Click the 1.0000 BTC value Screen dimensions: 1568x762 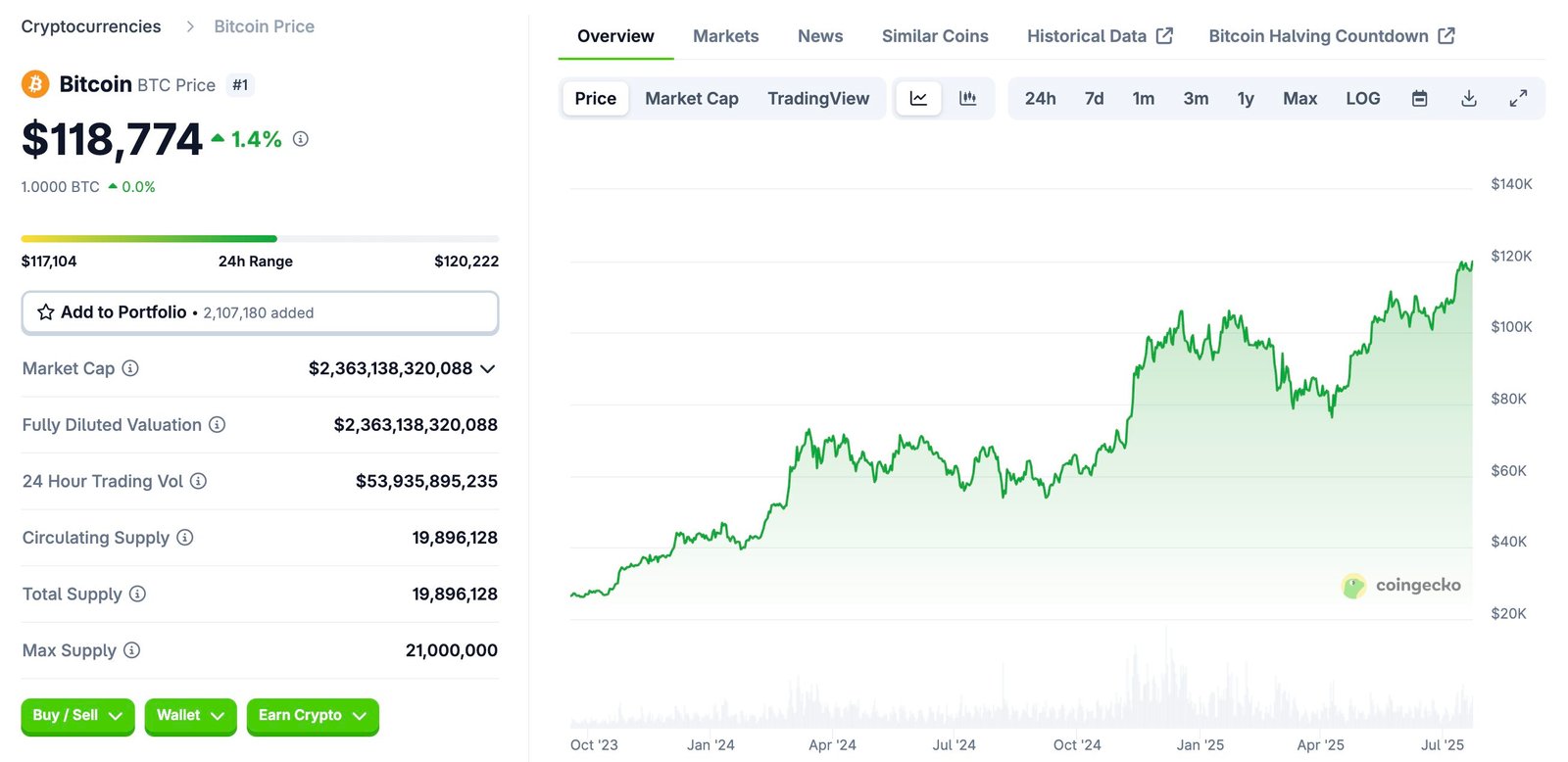tap(61, 187)
